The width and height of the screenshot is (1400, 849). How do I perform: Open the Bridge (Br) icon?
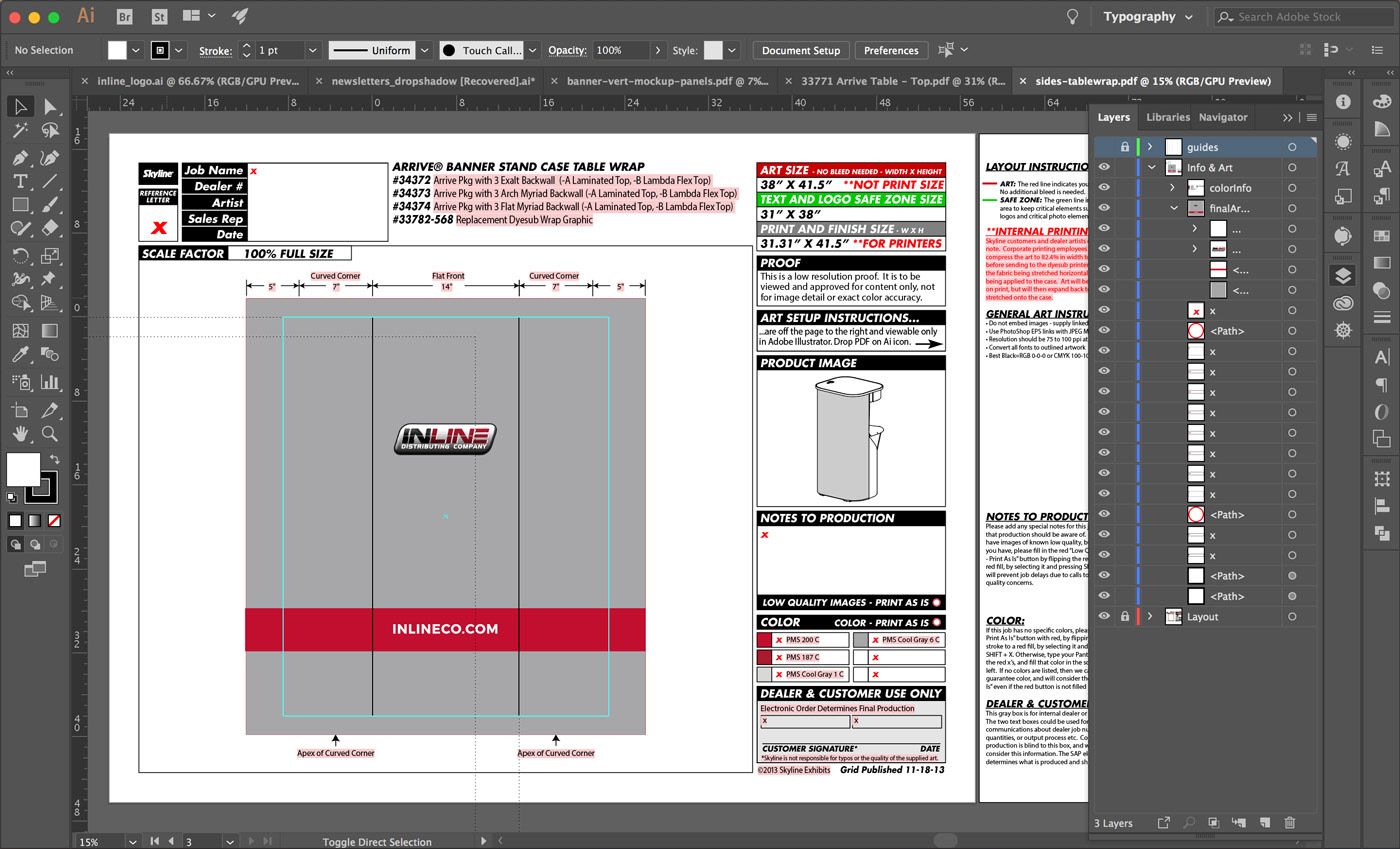pos(125,16)
